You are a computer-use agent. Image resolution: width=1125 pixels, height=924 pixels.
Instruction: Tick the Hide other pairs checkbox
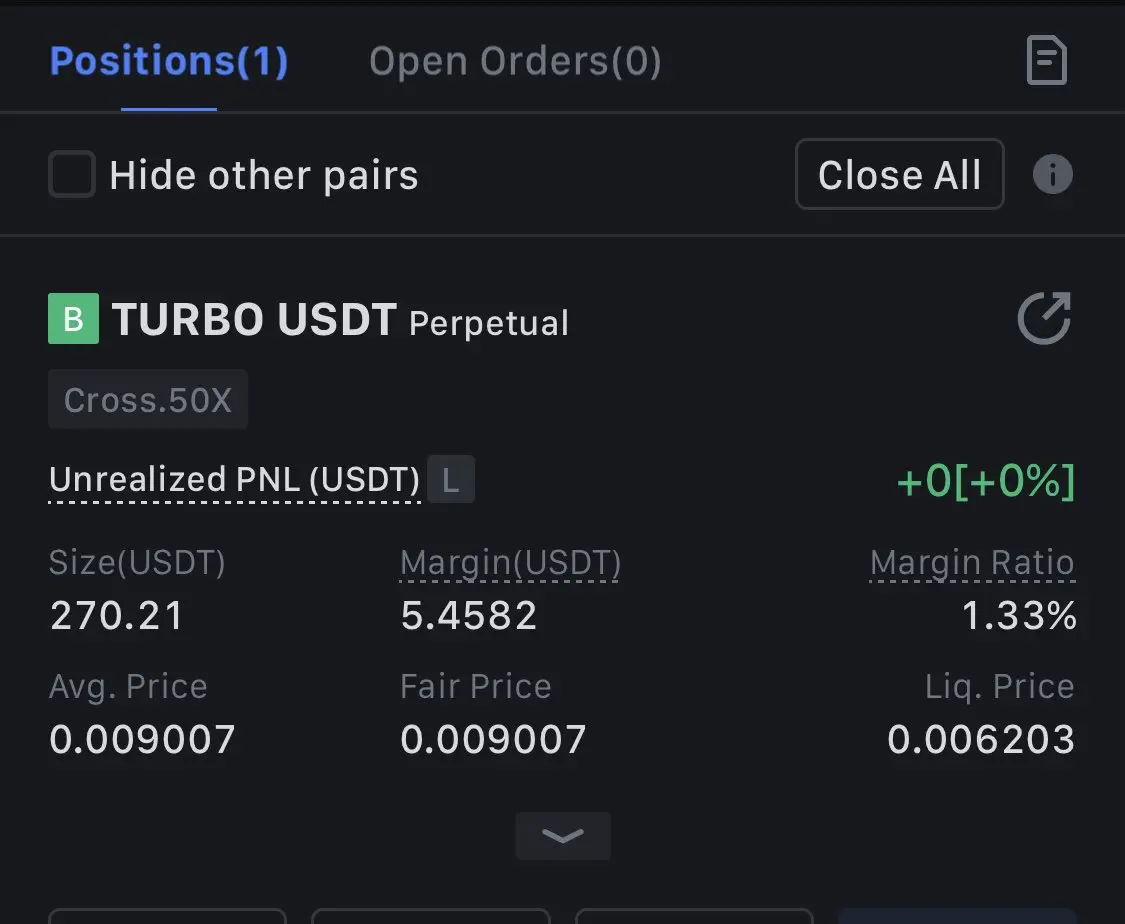pos(72,174)
